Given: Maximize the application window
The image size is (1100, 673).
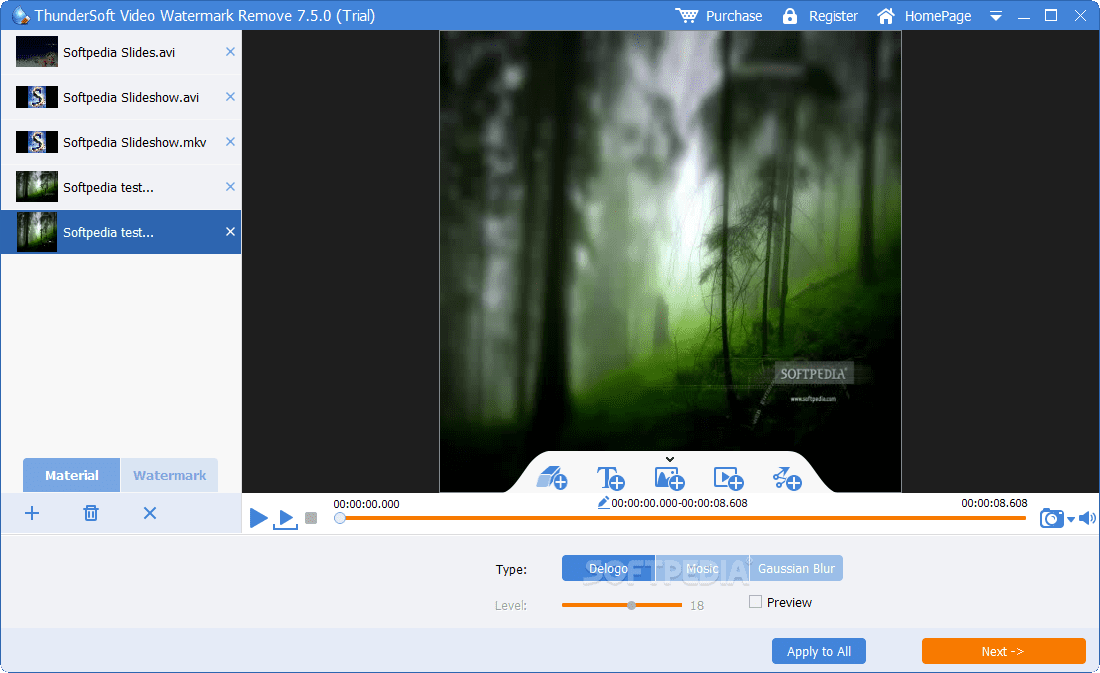Looking at the screenshot, I should tap(1051, 15).
